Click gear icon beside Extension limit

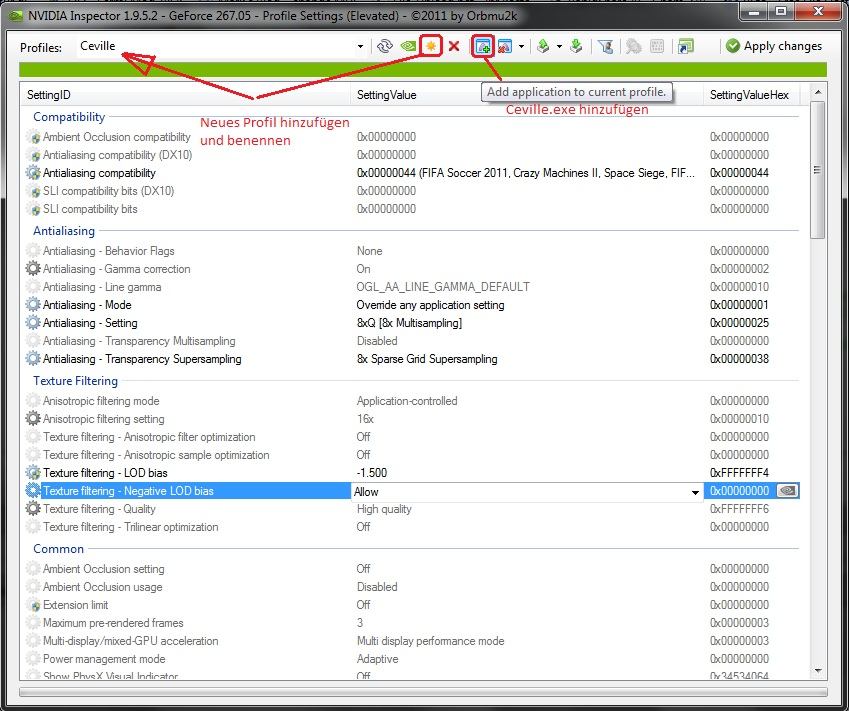(x=33, y=605)
